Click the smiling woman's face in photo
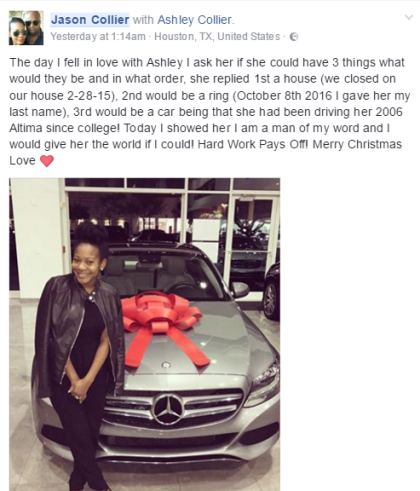Viewport: 420px width, 491px height. click(87, 263)
